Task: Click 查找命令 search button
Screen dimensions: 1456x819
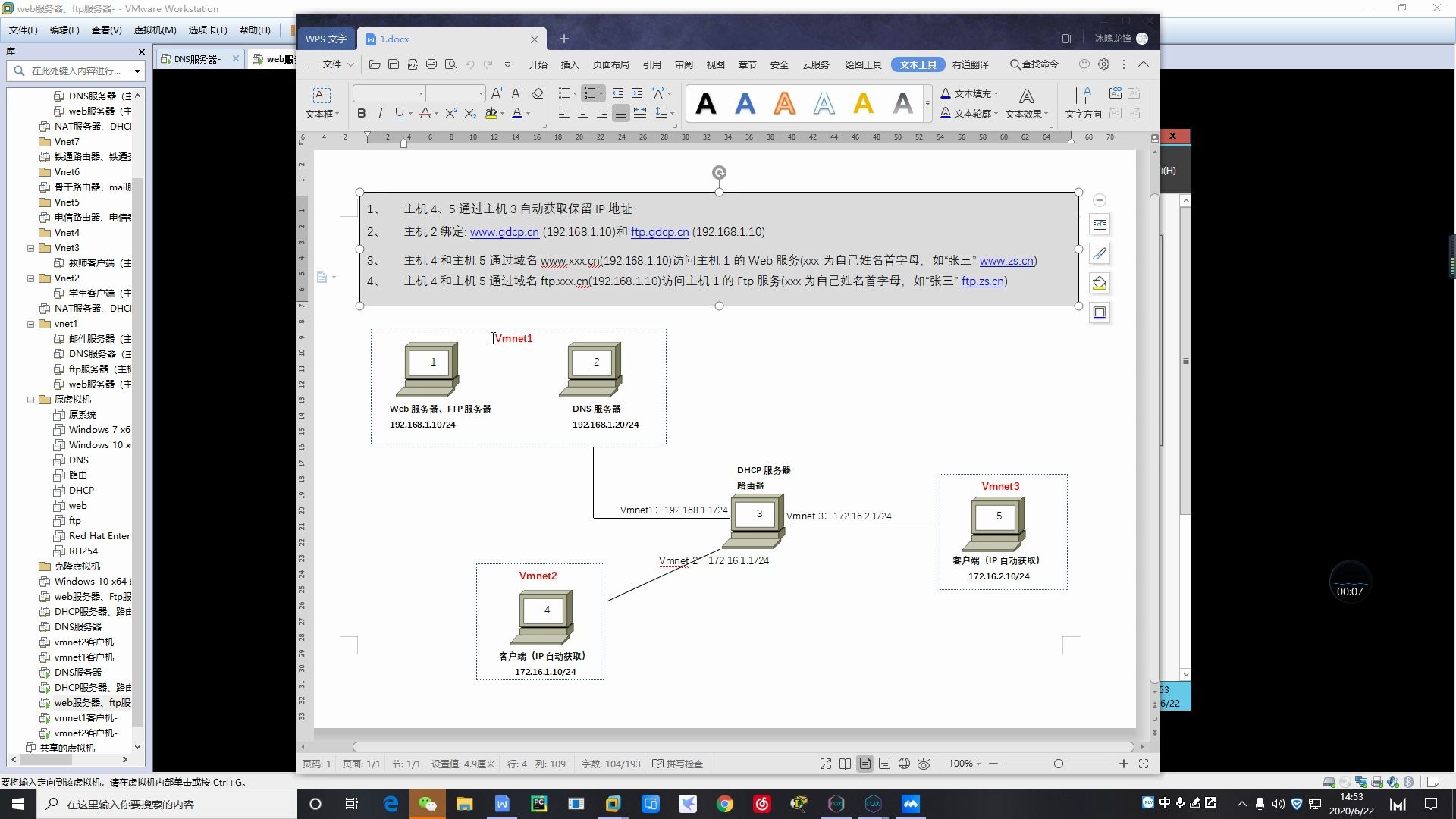Action: tap(1034, 64)
